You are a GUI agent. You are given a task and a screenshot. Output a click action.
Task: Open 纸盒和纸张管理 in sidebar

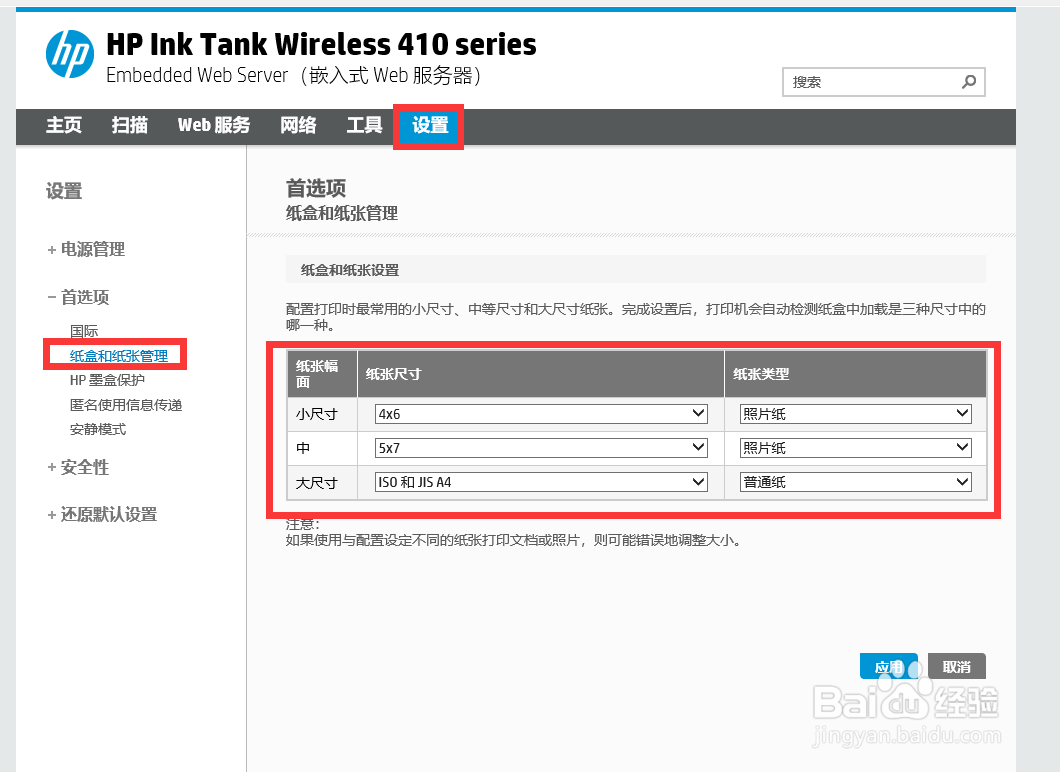(x=119, y=356)
